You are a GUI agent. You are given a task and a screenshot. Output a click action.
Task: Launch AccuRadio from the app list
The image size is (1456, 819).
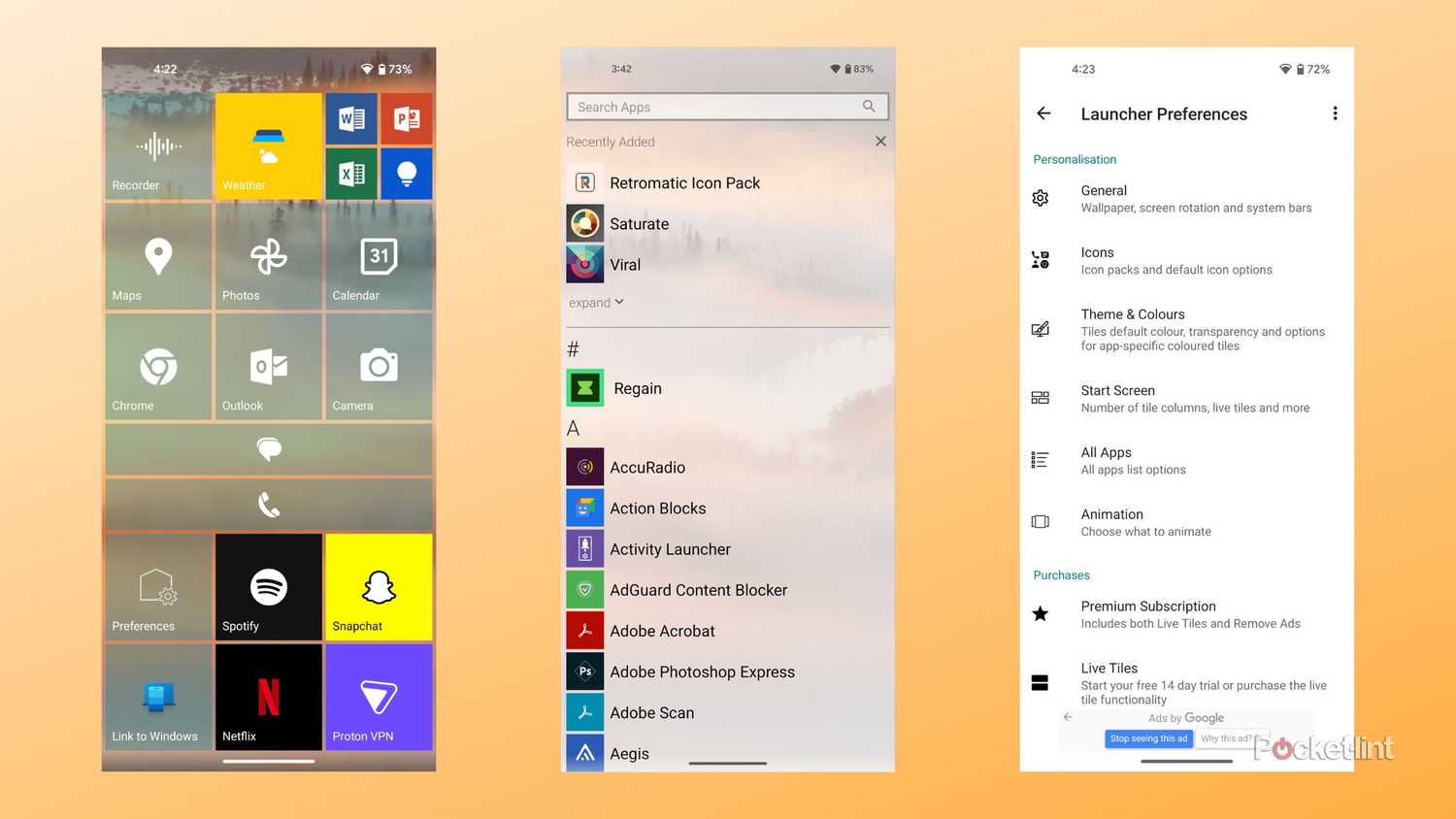coord(727,467)
